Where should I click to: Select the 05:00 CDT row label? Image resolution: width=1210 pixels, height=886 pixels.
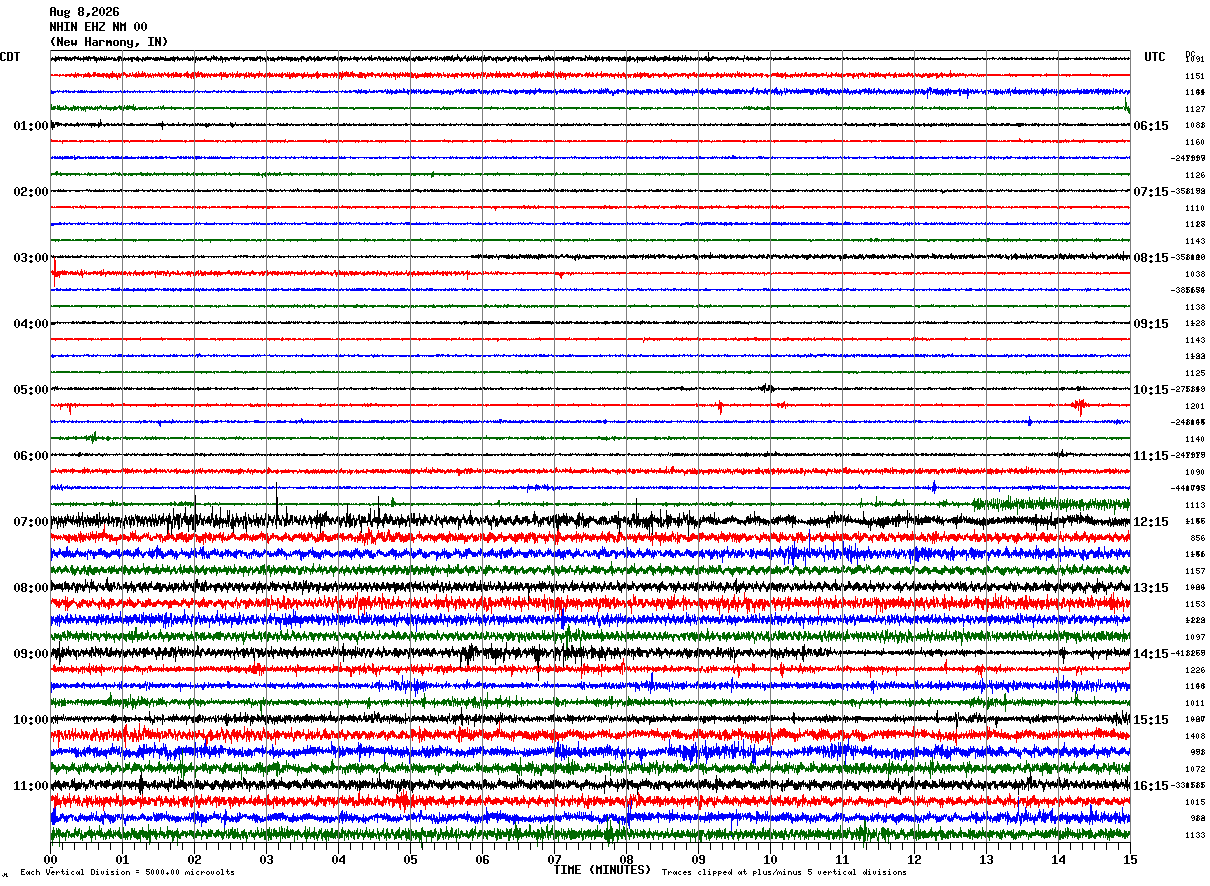tap(31, 390)
